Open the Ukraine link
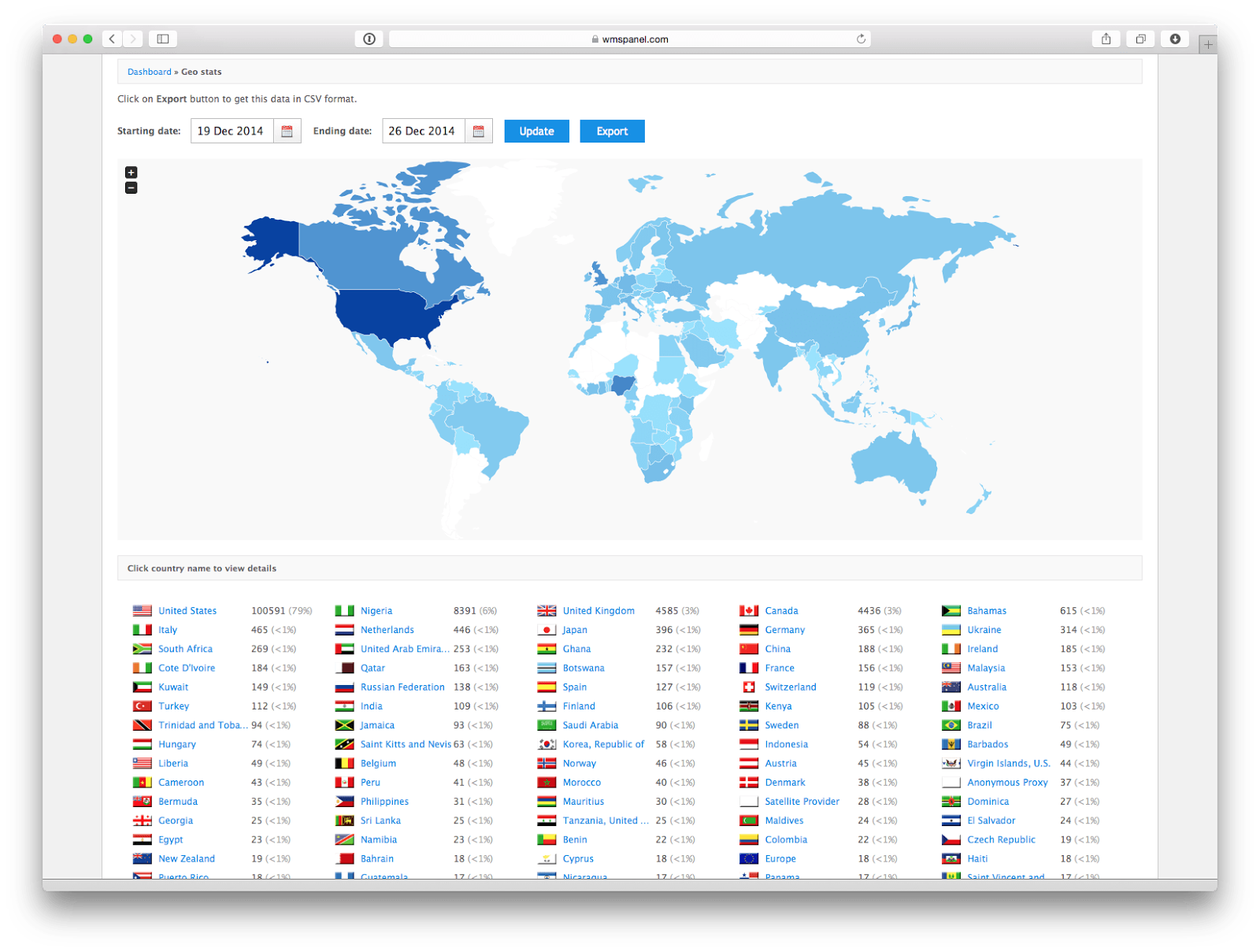This screenshot has width=1260, height=952. (984, 630)
